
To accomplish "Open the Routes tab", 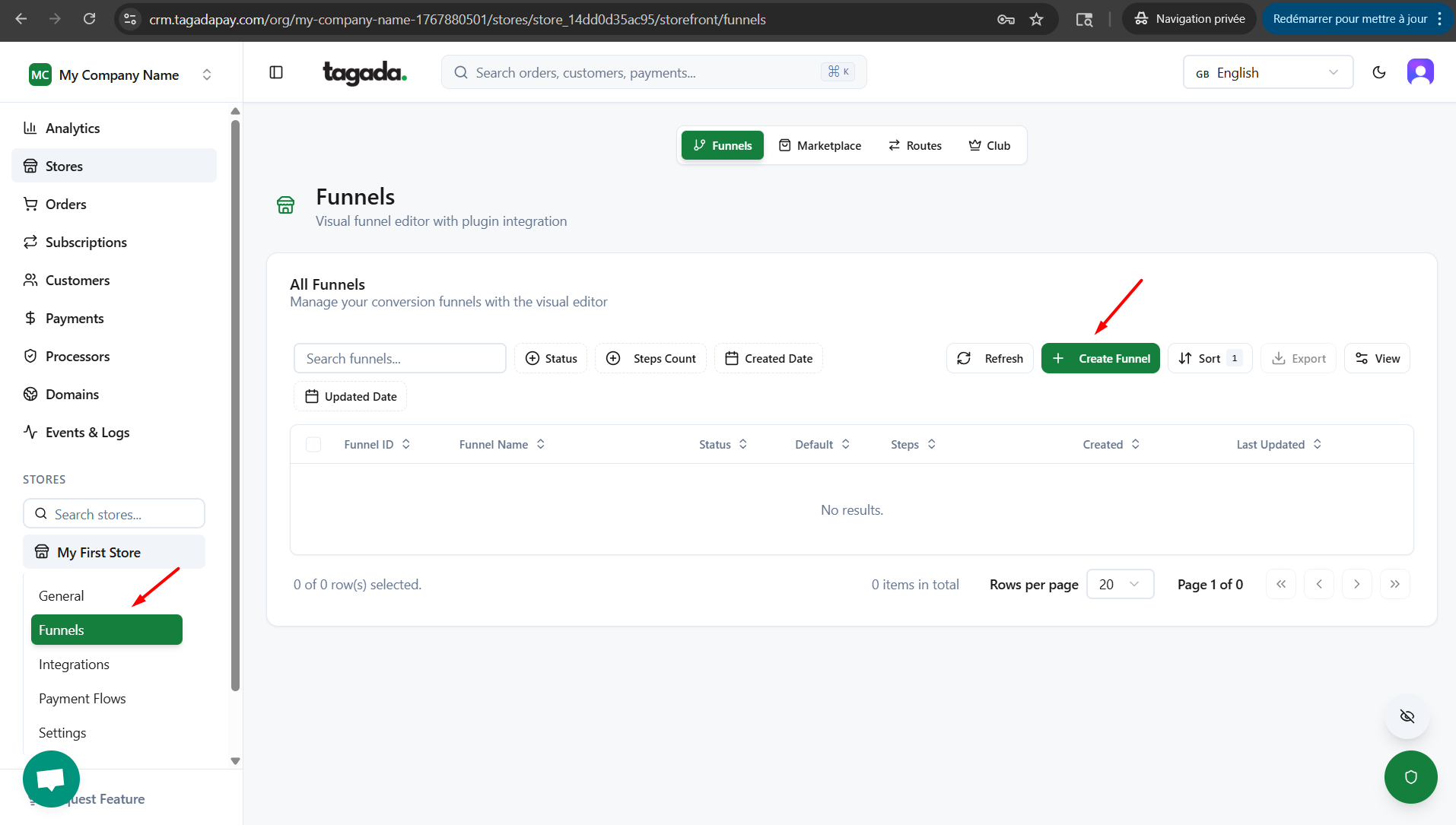I will 915,146.
